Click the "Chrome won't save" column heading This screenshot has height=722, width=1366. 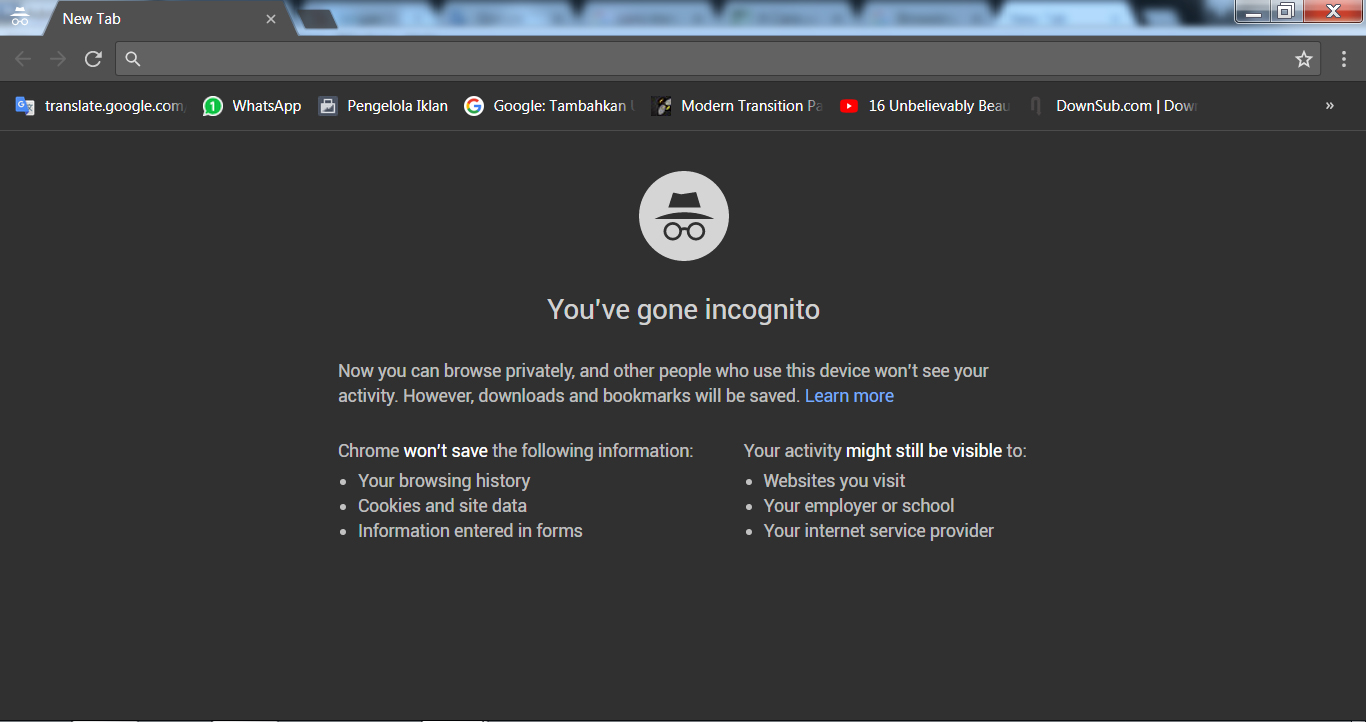coord(515,451)
